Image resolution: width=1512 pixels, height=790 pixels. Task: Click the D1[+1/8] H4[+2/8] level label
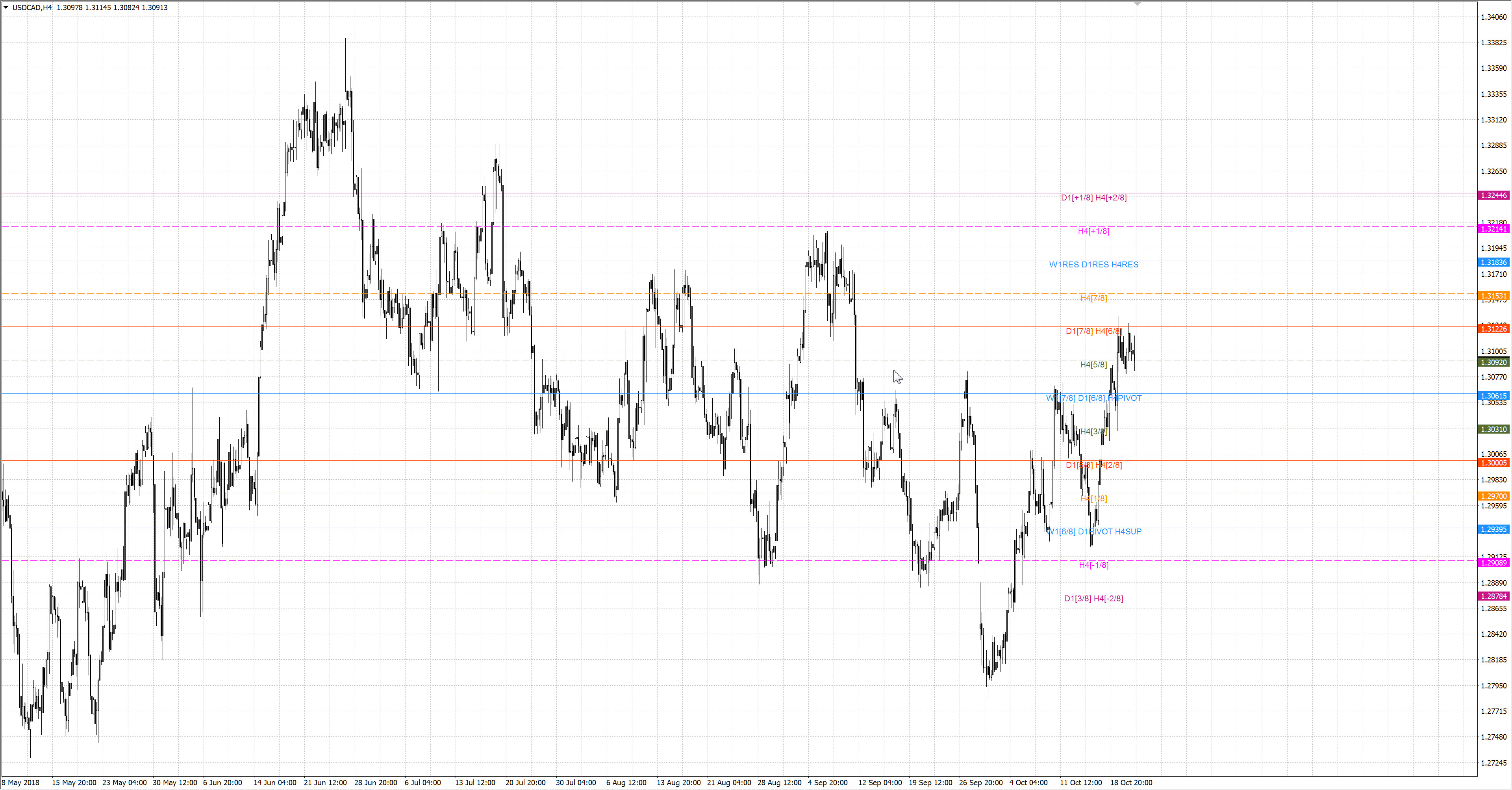tap(1093, 198)
